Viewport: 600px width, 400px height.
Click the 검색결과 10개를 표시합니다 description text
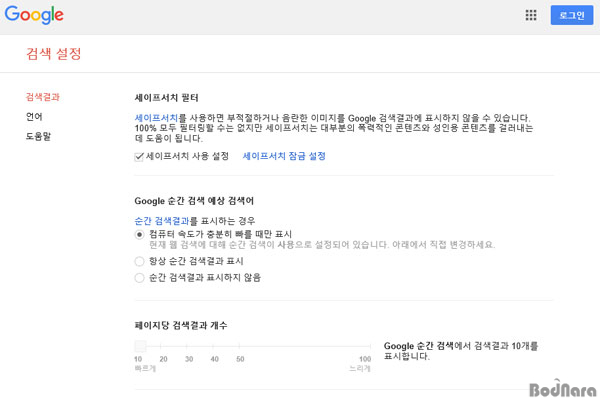461,351
